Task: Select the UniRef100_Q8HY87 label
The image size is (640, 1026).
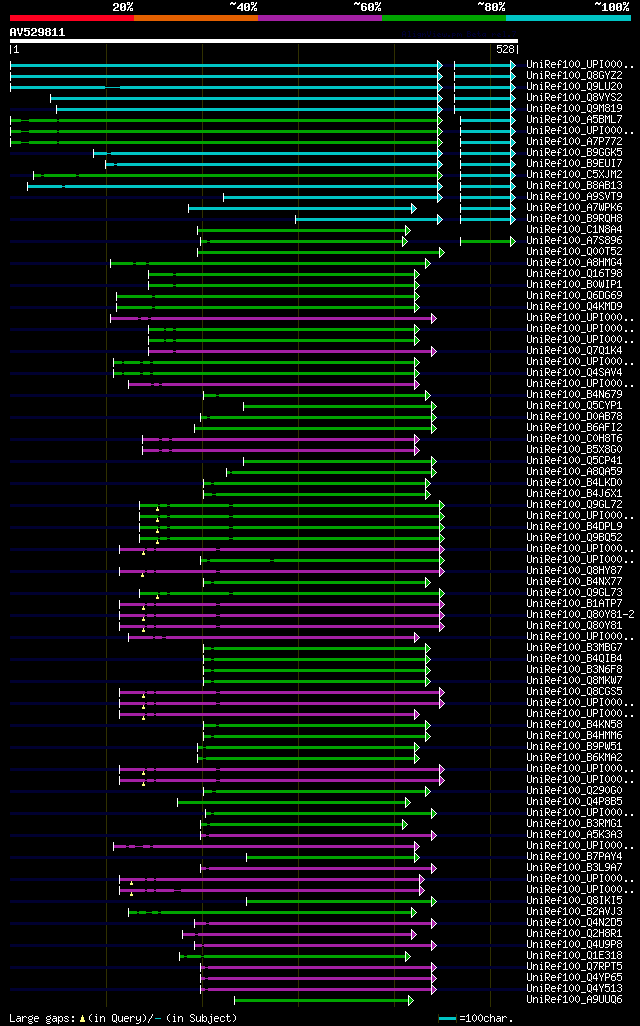Action: coord(575,571)
